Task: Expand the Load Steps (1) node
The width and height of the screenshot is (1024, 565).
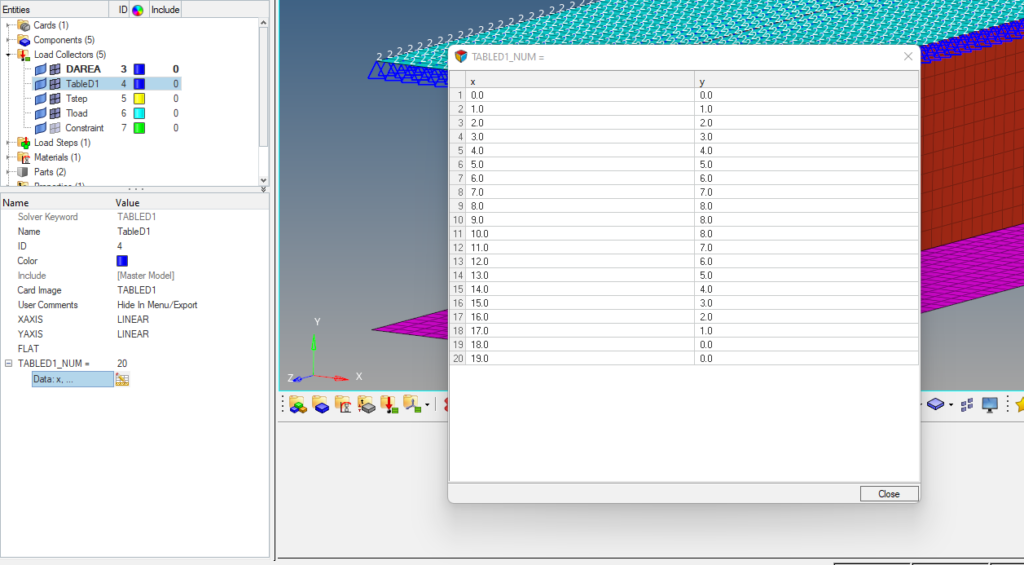Action: click(x=8, y=142)
